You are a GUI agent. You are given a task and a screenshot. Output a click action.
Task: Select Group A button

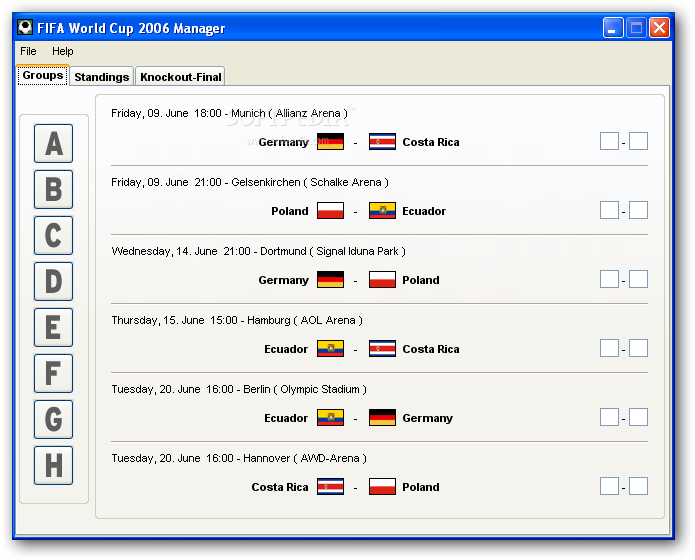(54, 143)
